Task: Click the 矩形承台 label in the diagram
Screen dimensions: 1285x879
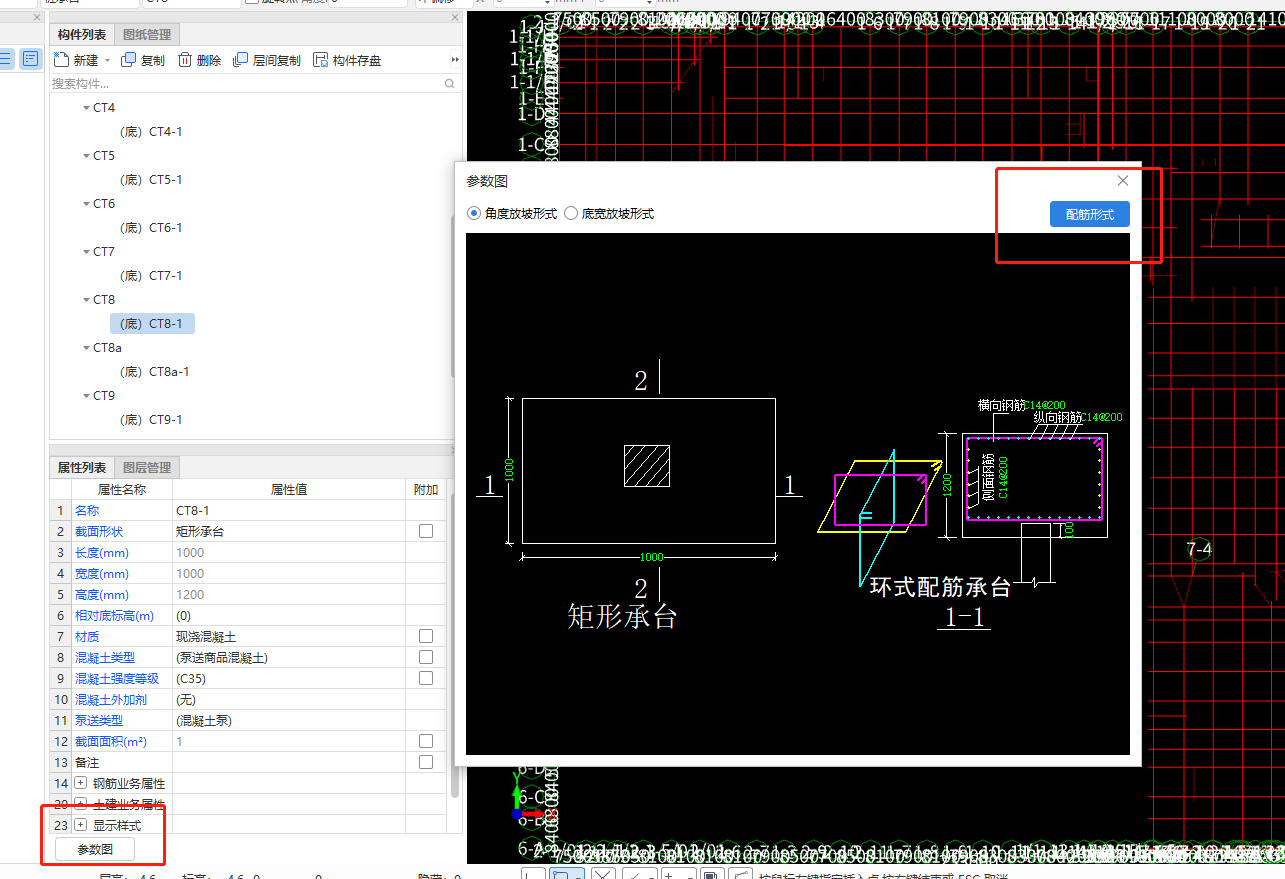Action: click(x=622, y=615)
